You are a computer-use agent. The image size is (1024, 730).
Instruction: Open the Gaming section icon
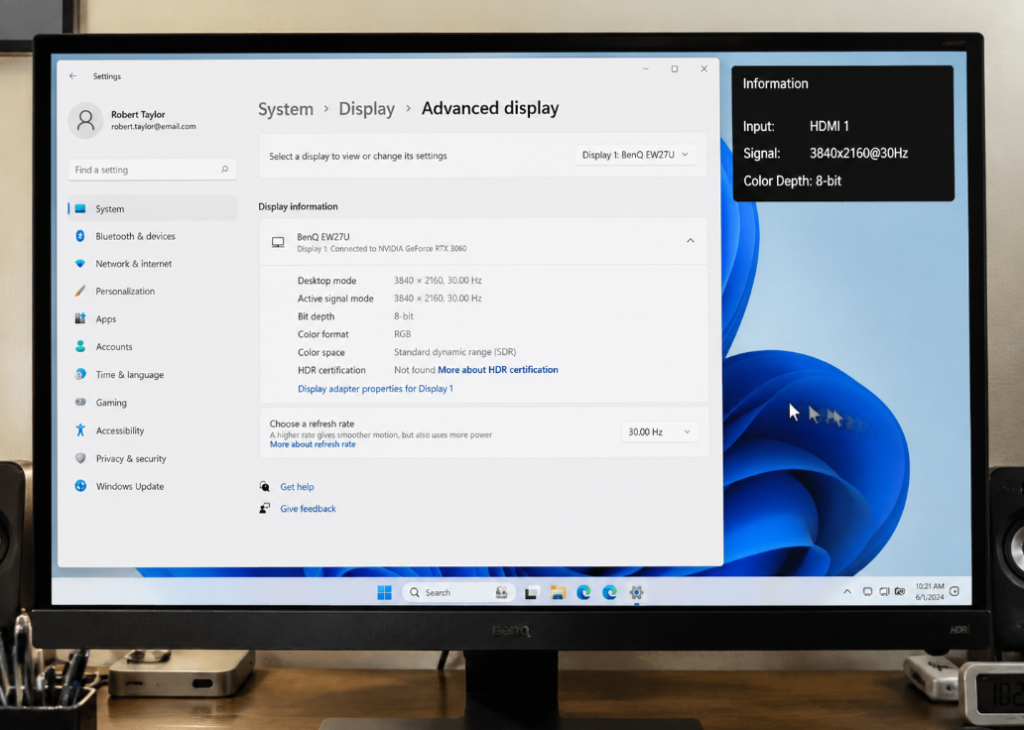pos(80,402)
